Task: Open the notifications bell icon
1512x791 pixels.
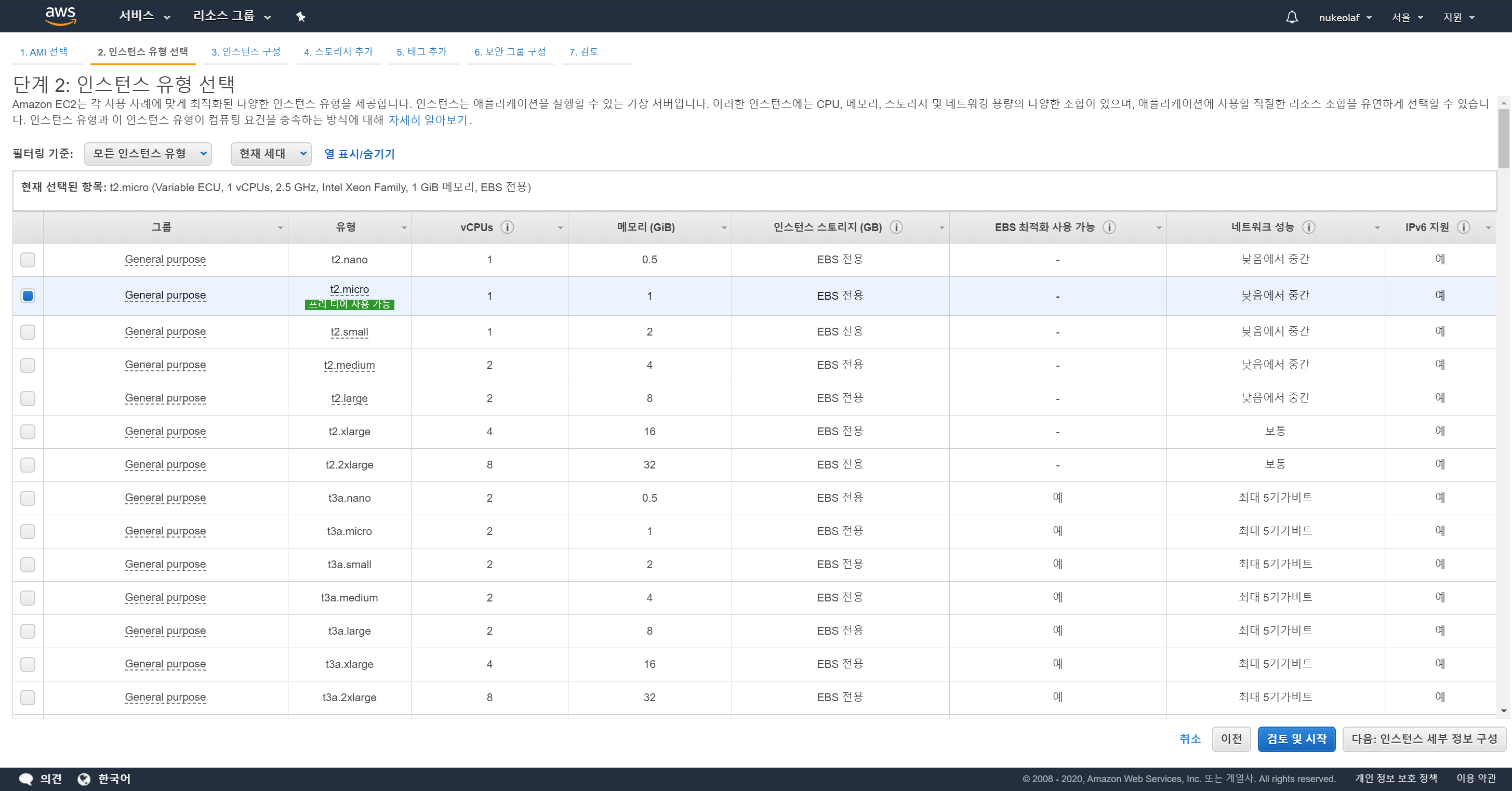Action: pyautogui.click(x=1291, y=17)
